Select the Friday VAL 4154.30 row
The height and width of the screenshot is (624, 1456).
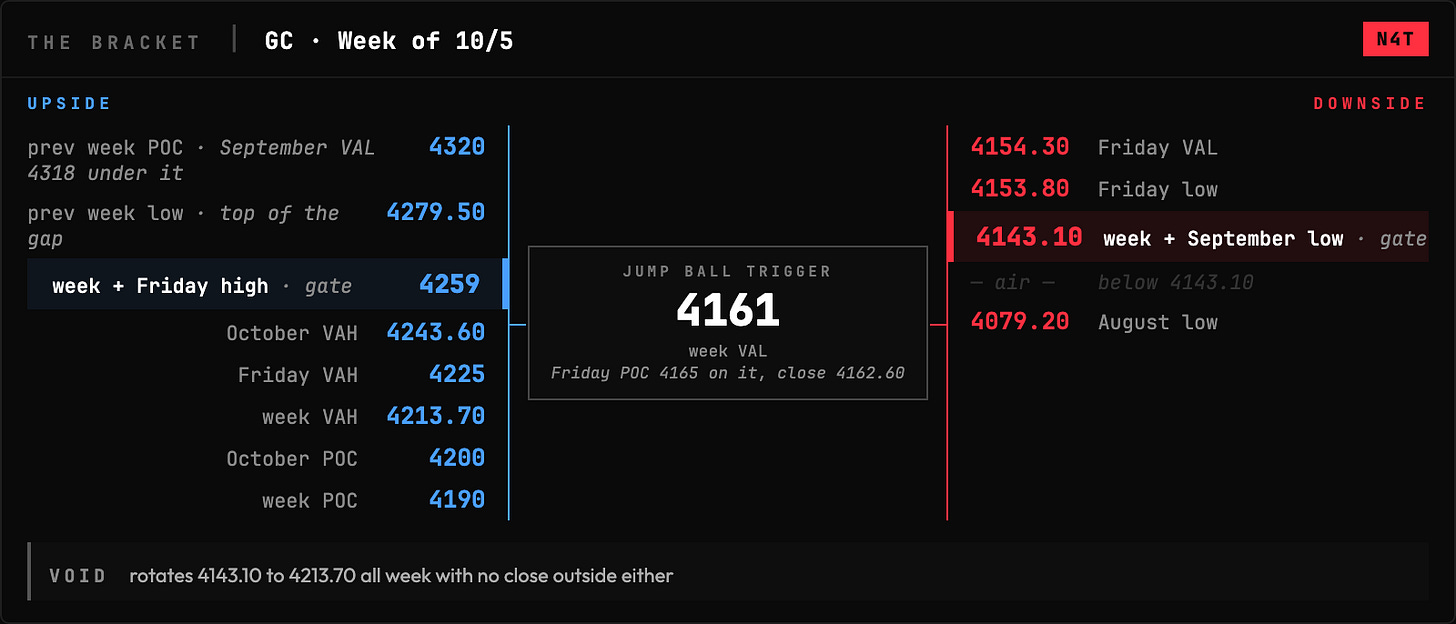[1095, 147]
